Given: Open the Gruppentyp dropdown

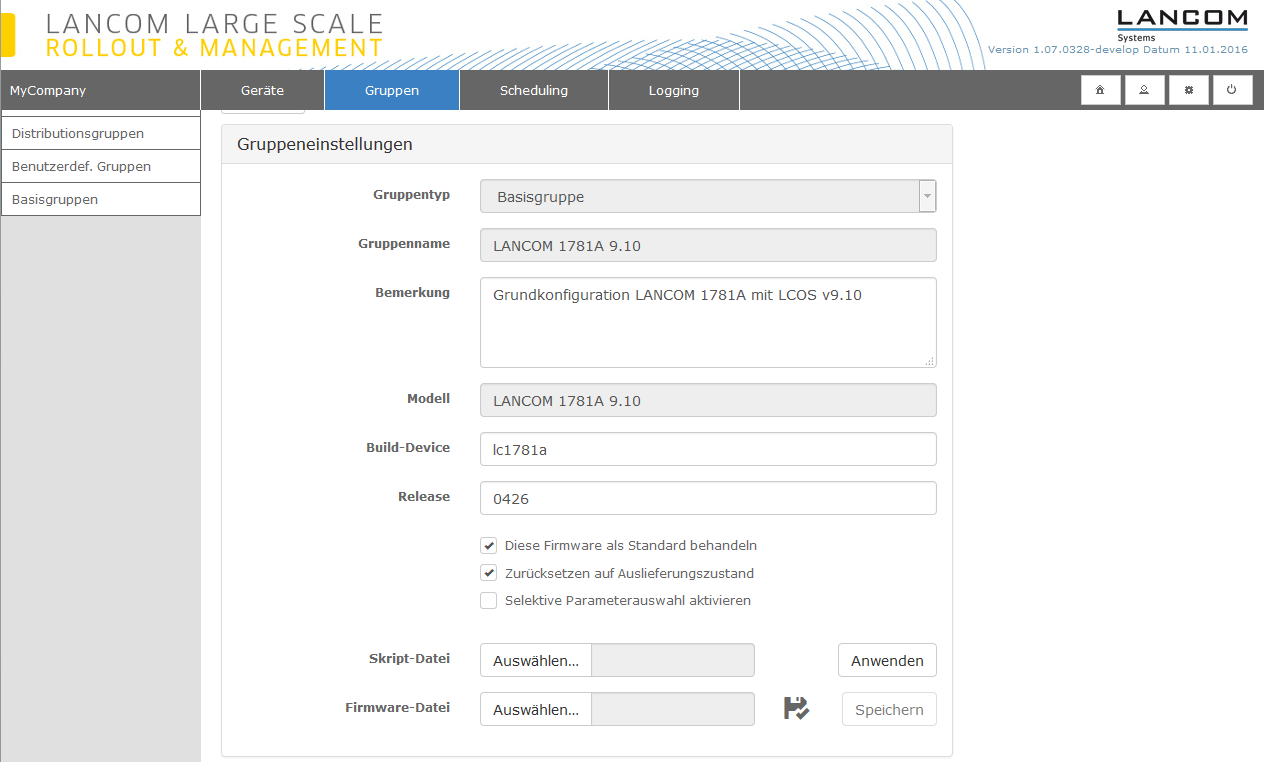Looking at the screenshot, I should tap(708, 197).
